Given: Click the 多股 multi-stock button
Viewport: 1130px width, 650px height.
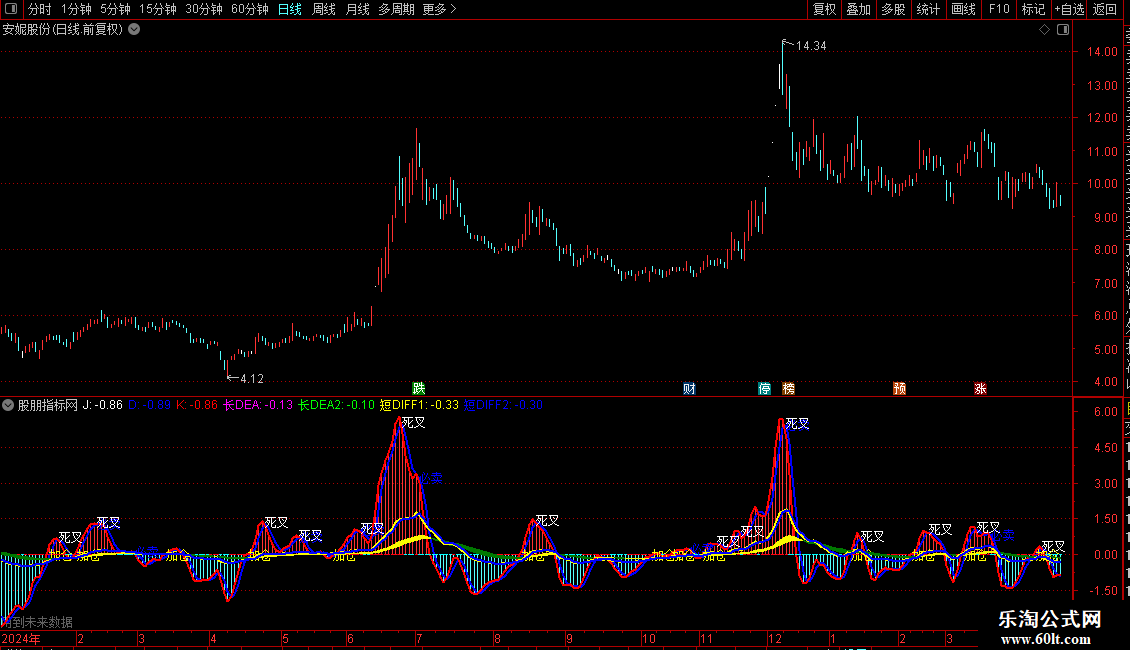Looking at the screenshot, I should 894,9.
